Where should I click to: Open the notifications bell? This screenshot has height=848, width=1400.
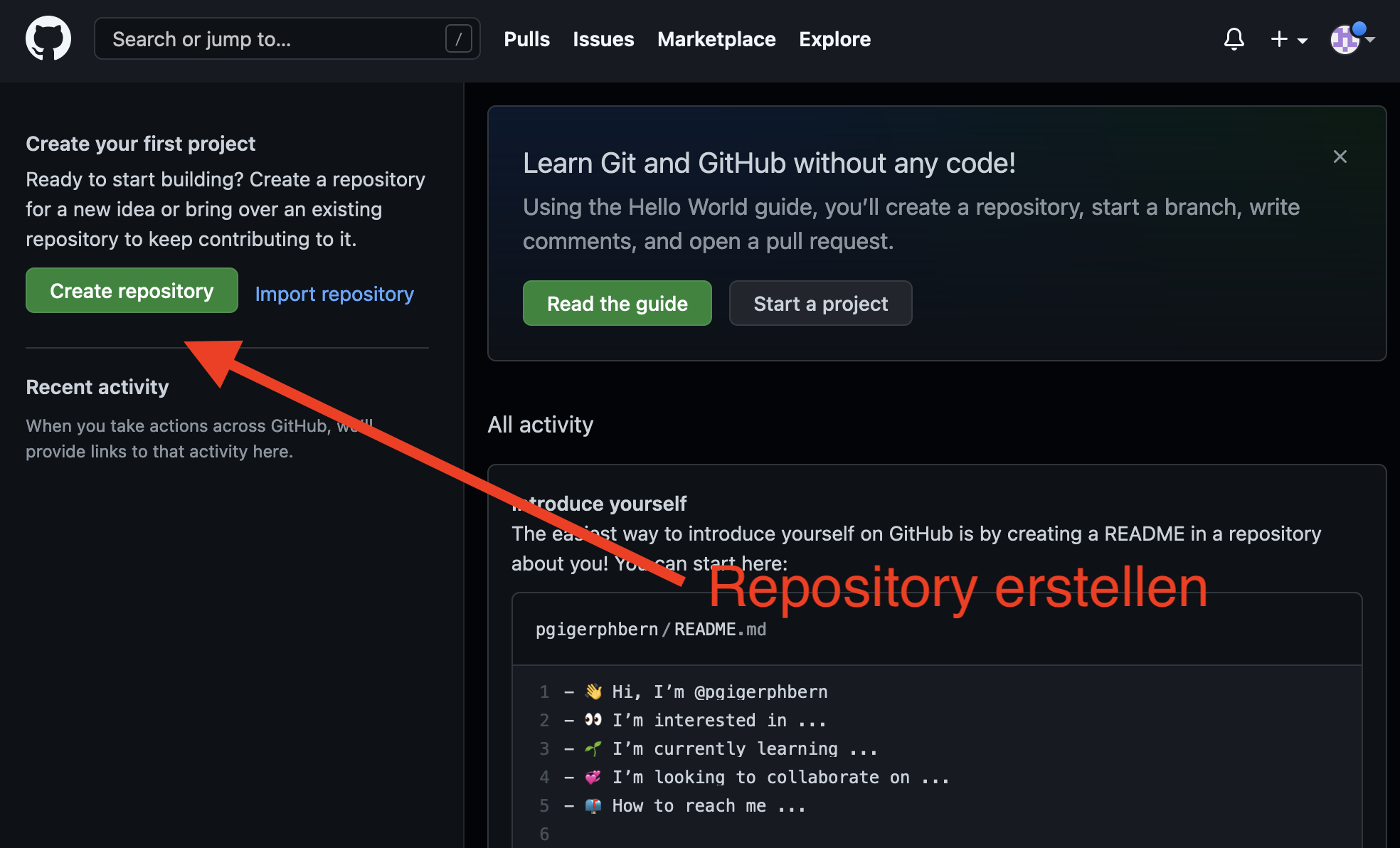(1234, 39)
